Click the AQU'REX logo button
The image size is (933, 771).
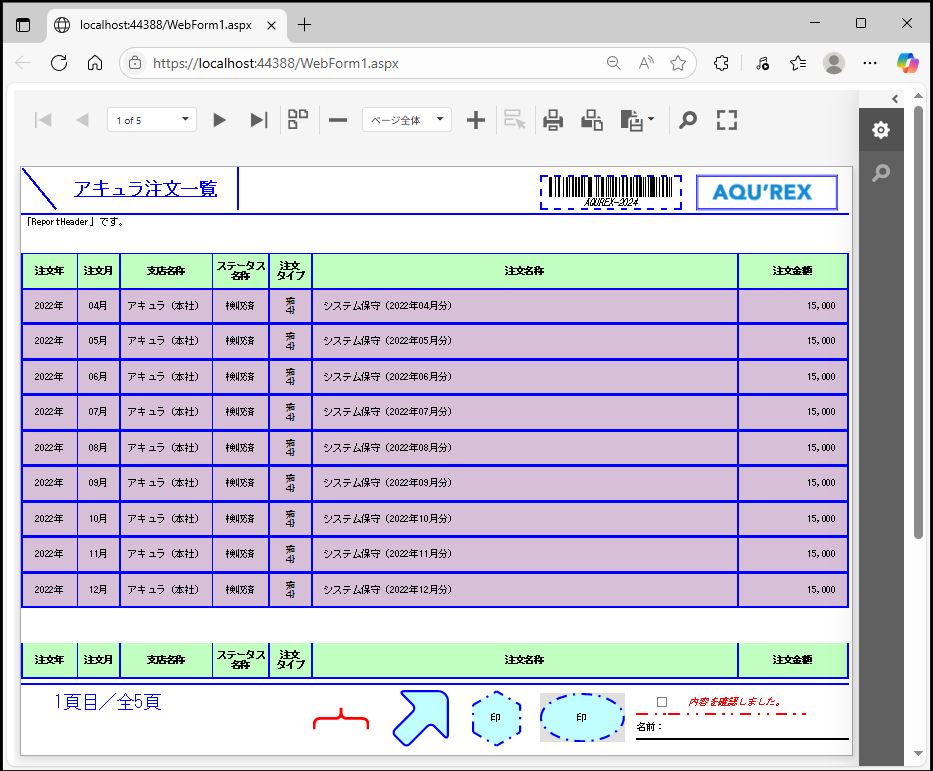tap(766, 192)
